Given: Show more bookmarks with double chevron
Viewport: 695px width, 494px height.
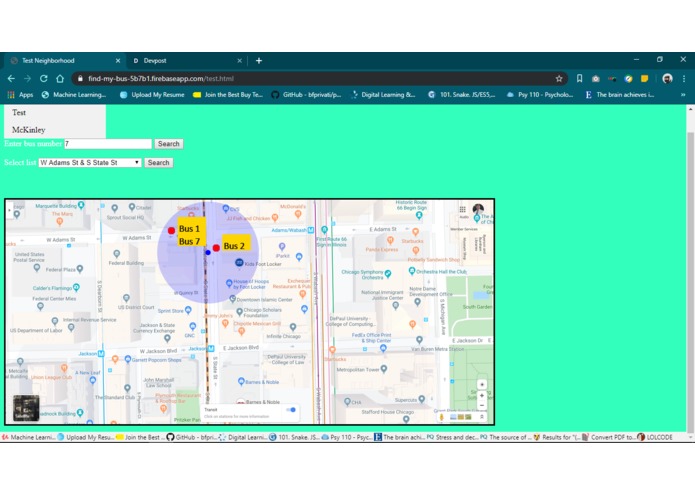Looking at the screenshot, I should click(x=683, y=94).
